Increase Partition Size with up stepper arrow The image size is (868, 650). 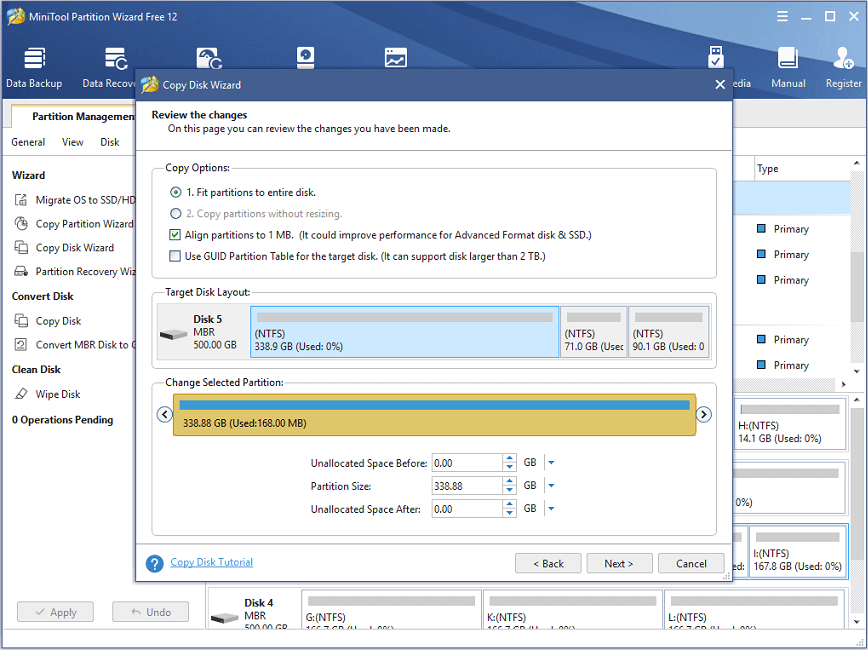pyautogui.click(x=510, y=481)
